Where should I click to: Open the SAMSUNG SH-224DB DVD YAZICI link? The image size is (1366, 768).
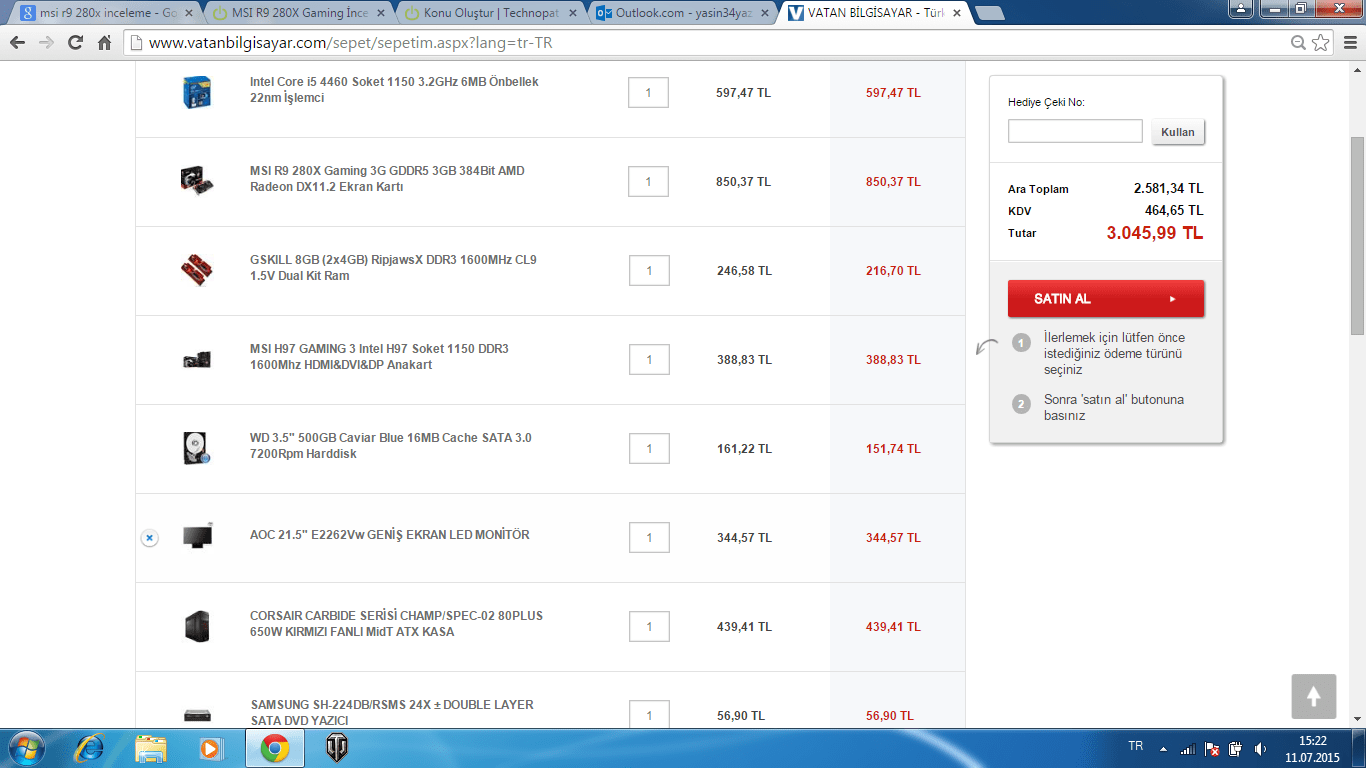pyautogui.click(x=392, y=713)
